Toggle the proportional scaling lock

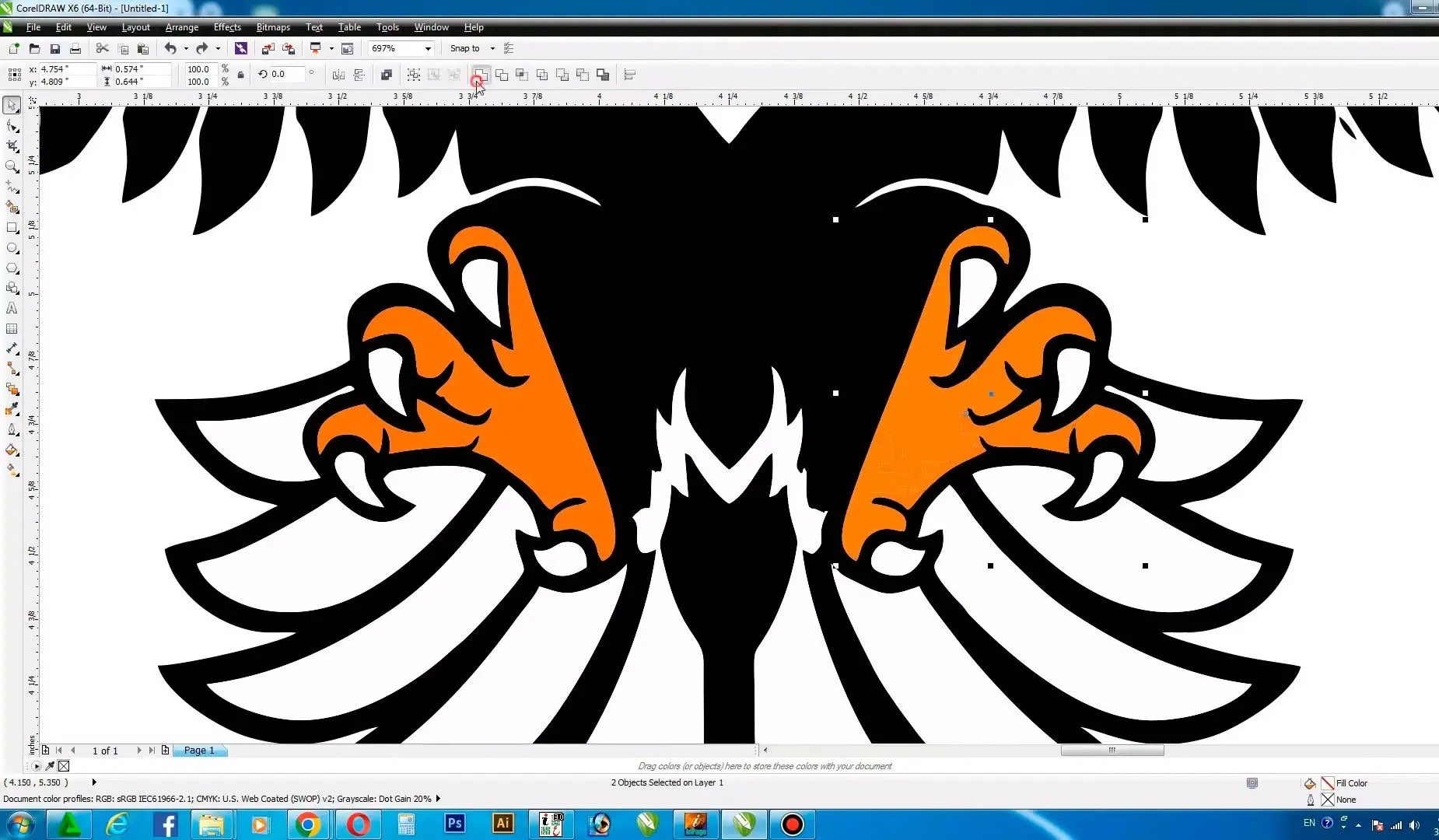point(240,75)
